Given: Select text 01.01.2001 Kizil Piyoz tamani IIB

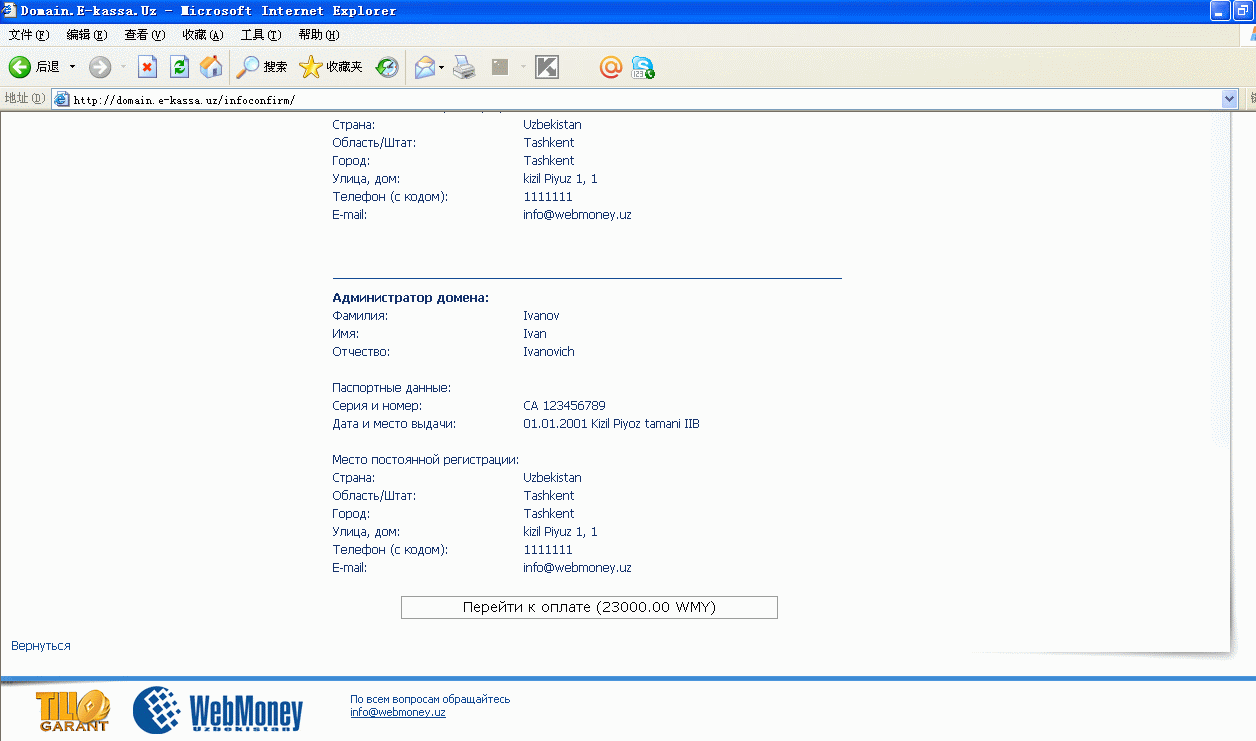Looking at the screenshot, I should [x=611, y=424].
